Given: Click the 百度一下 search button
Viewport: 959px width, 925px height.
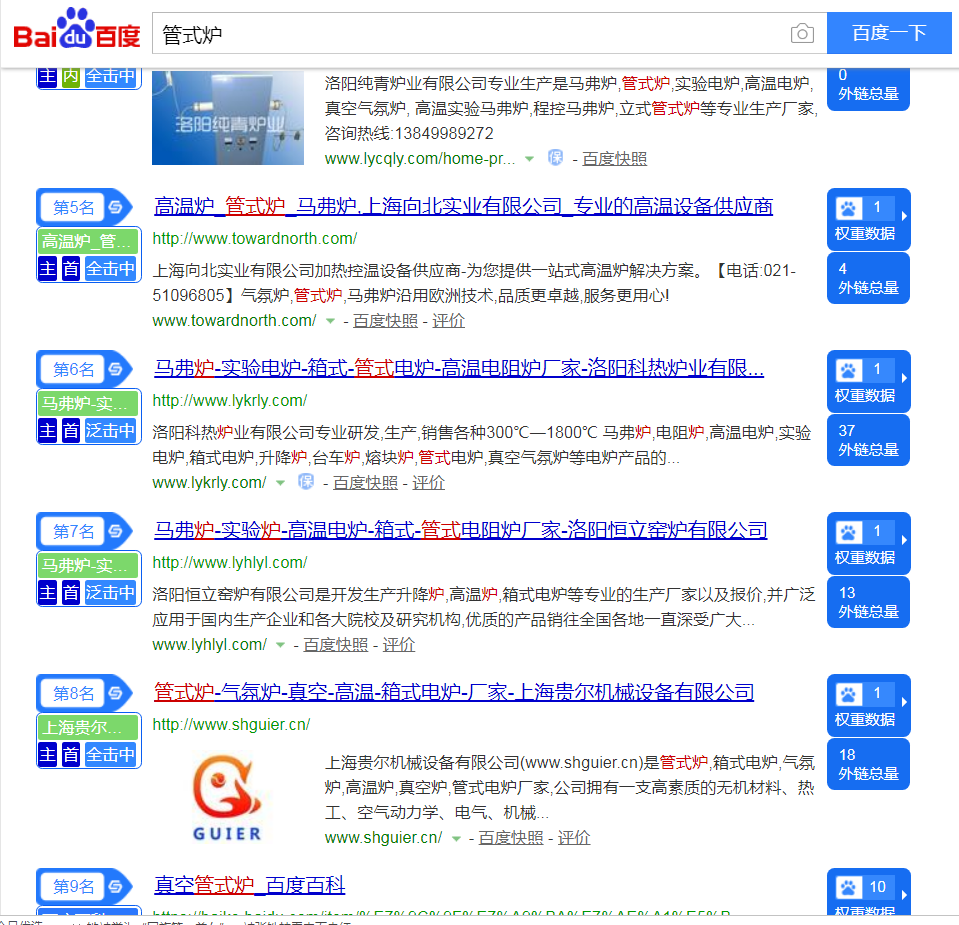Looking at the screenshot, I should coord(889,33).
